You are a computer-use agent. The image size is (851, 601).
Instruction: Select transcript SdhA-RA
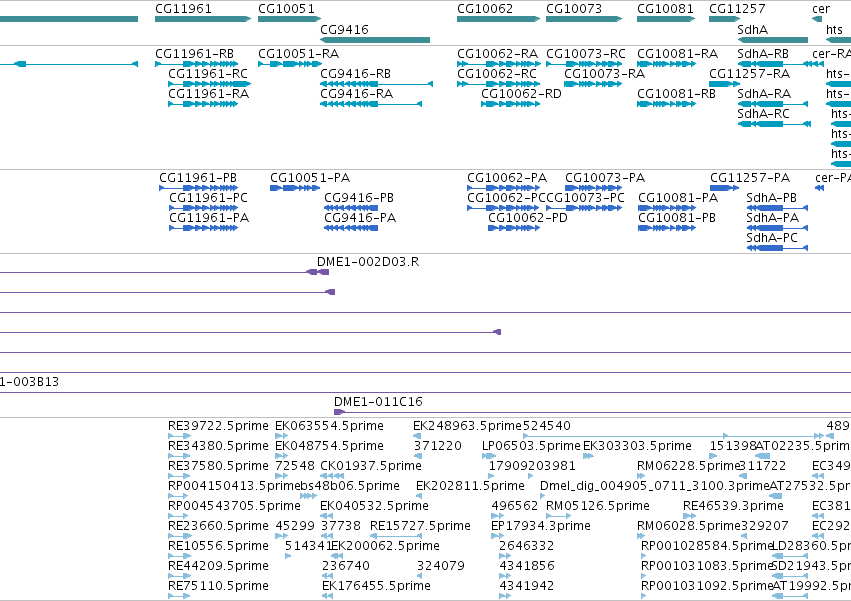(x=772, y=104)
